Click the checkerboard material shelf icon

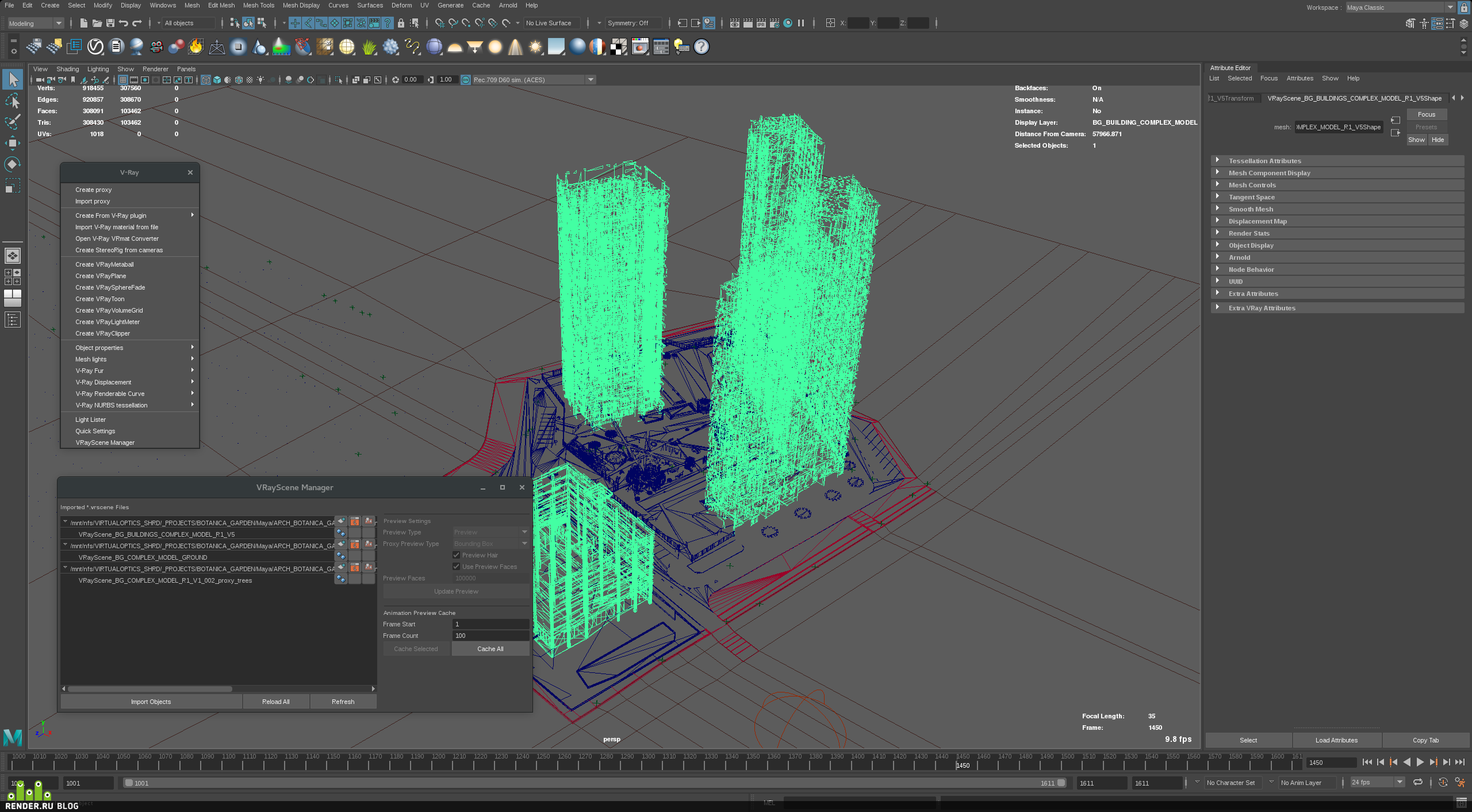pos(619,47)
